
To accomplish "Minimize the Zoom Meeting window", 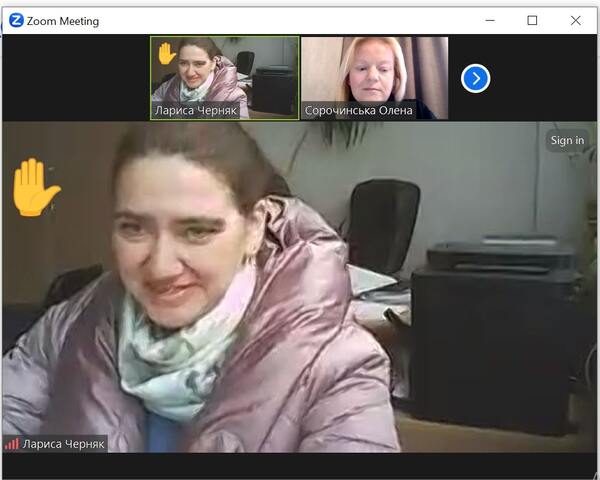I will pos(489,20).
